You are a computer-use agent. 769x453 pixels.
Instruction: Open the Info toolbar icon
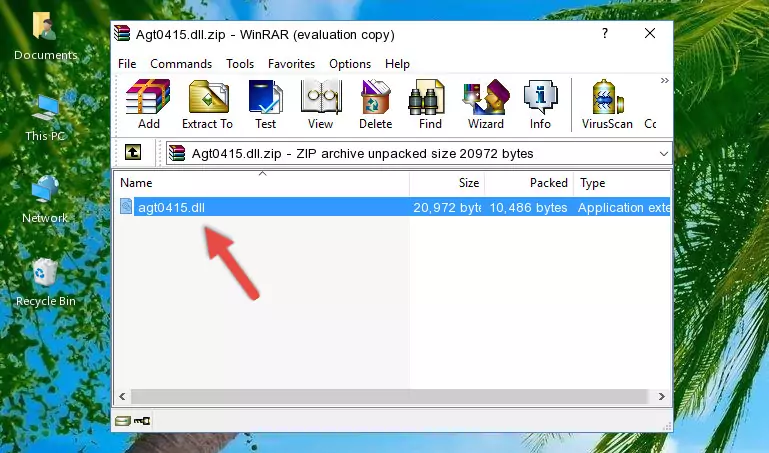pyautogui.click(x=540, y=104)
